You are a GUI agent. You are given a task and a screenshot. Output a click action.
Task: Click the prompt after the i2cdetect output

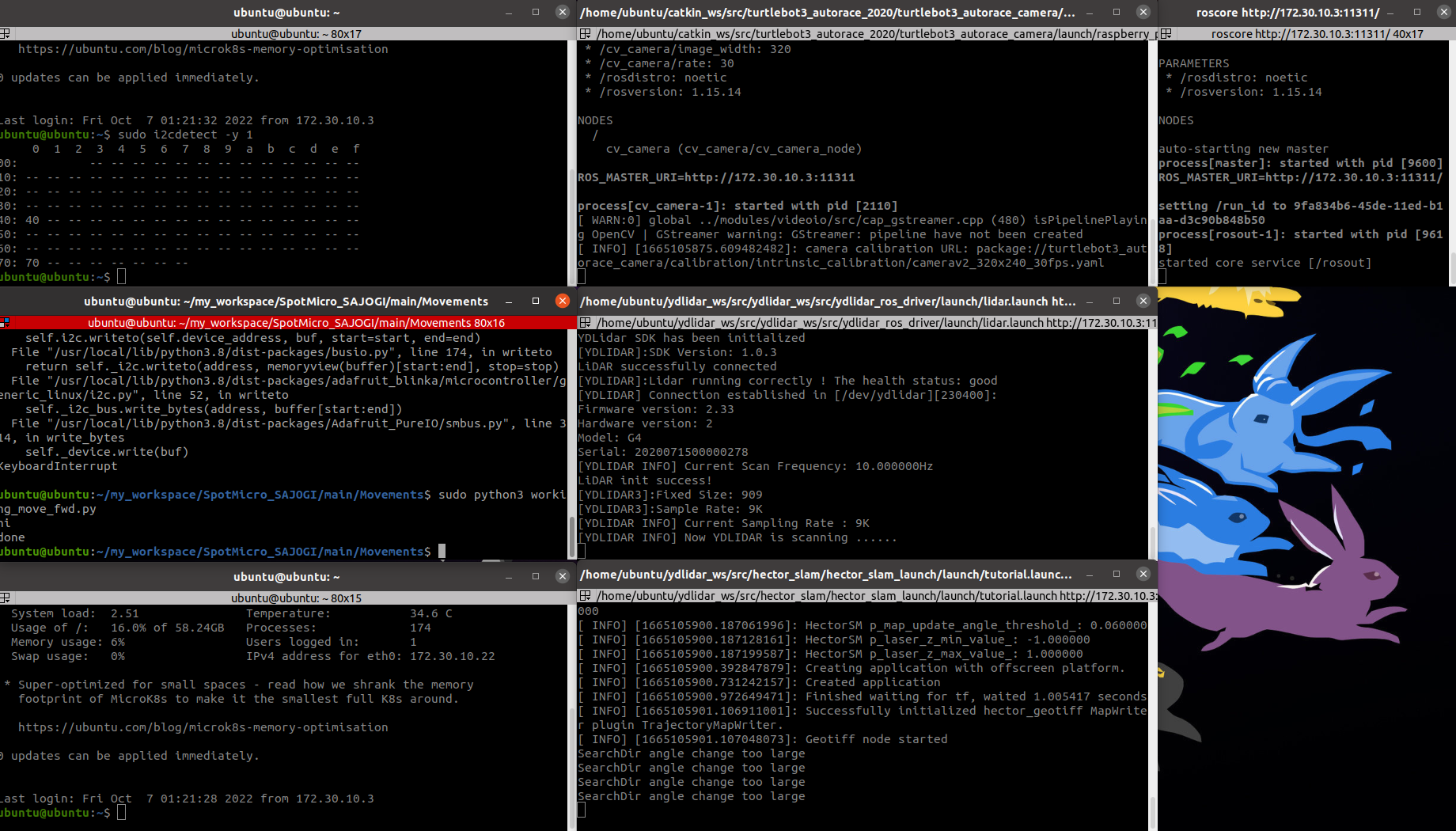[55, 277]
